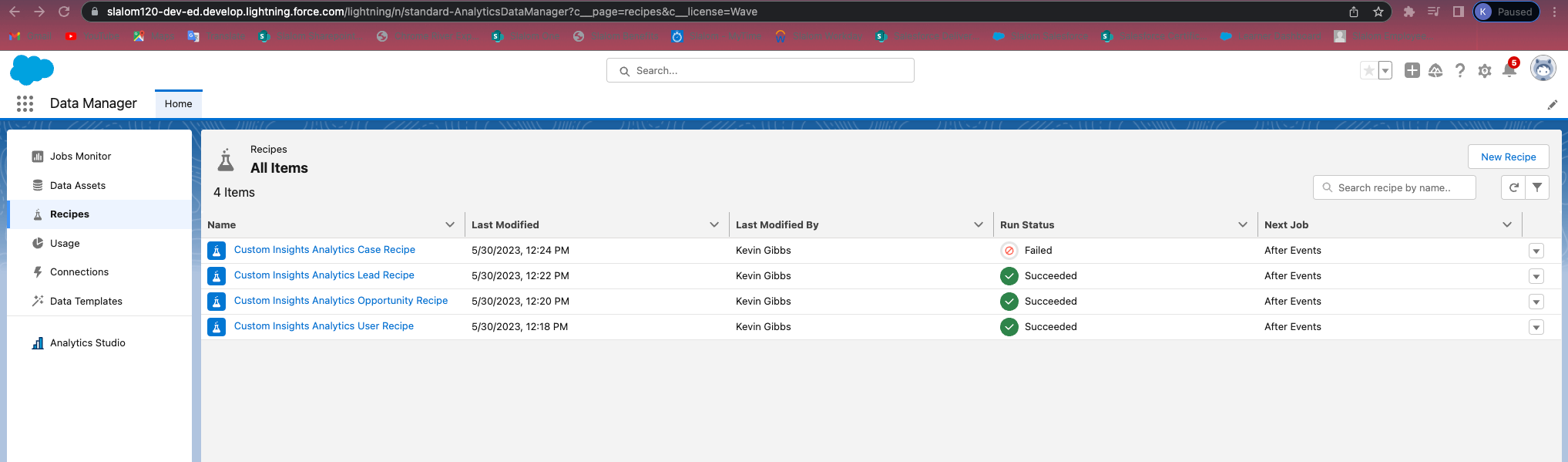
Task: Open Data Templates in the sidebar
Action: pyautogui.click(x=99, y=302)
